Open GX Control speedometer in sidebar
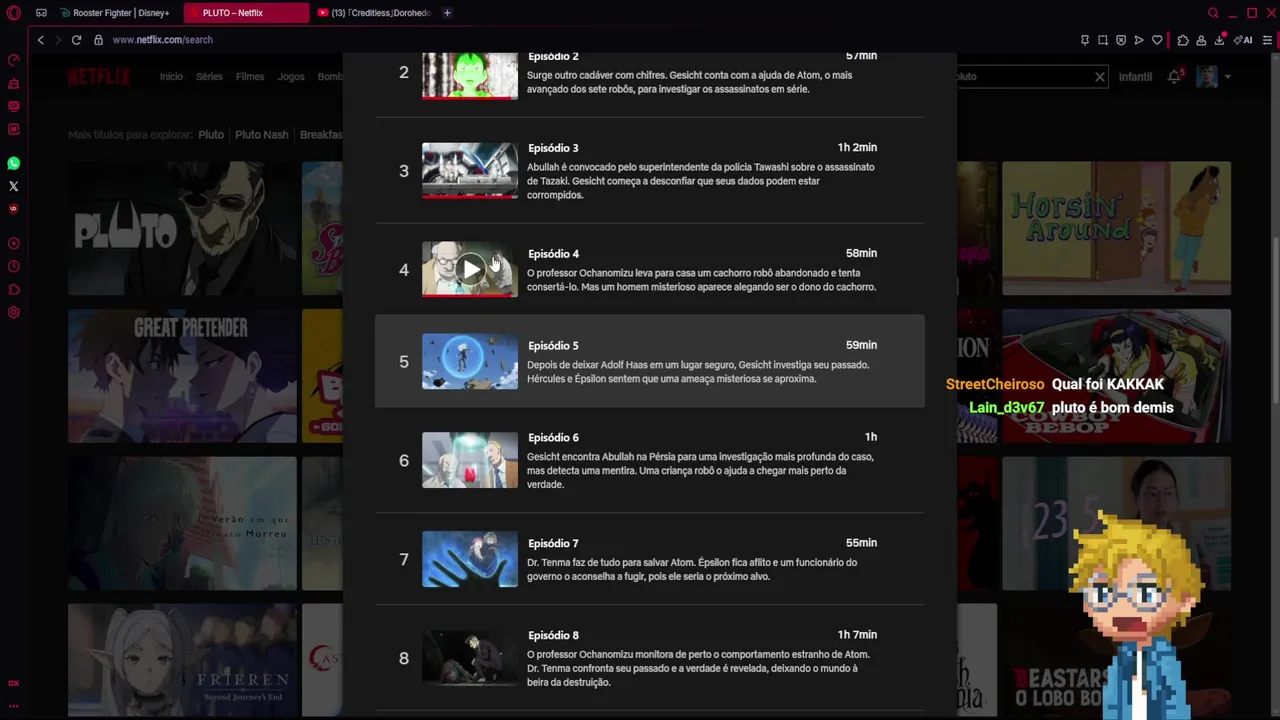Viewport: 1280px width, 720px height. pos(14,60)
